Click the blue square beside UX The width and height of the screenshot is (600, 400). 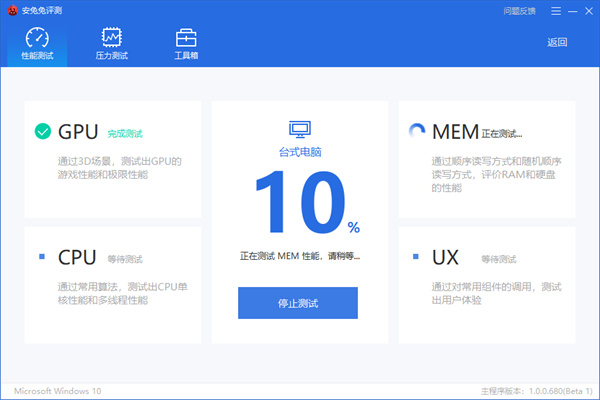[x=416, y=257]
